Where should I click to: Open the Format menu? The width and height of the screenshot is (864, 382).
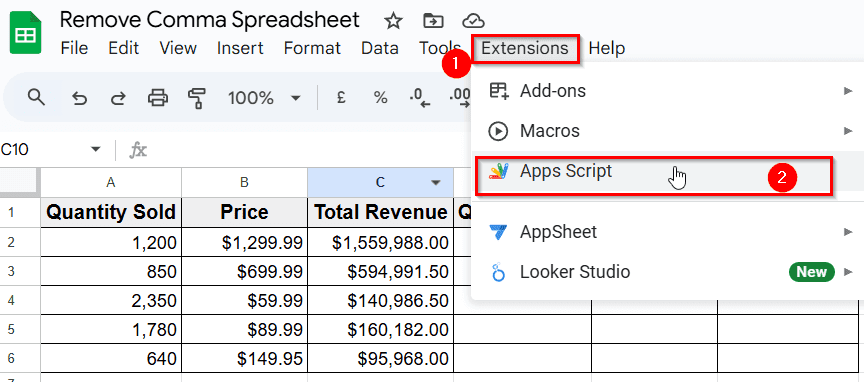[x=312, y=49]
